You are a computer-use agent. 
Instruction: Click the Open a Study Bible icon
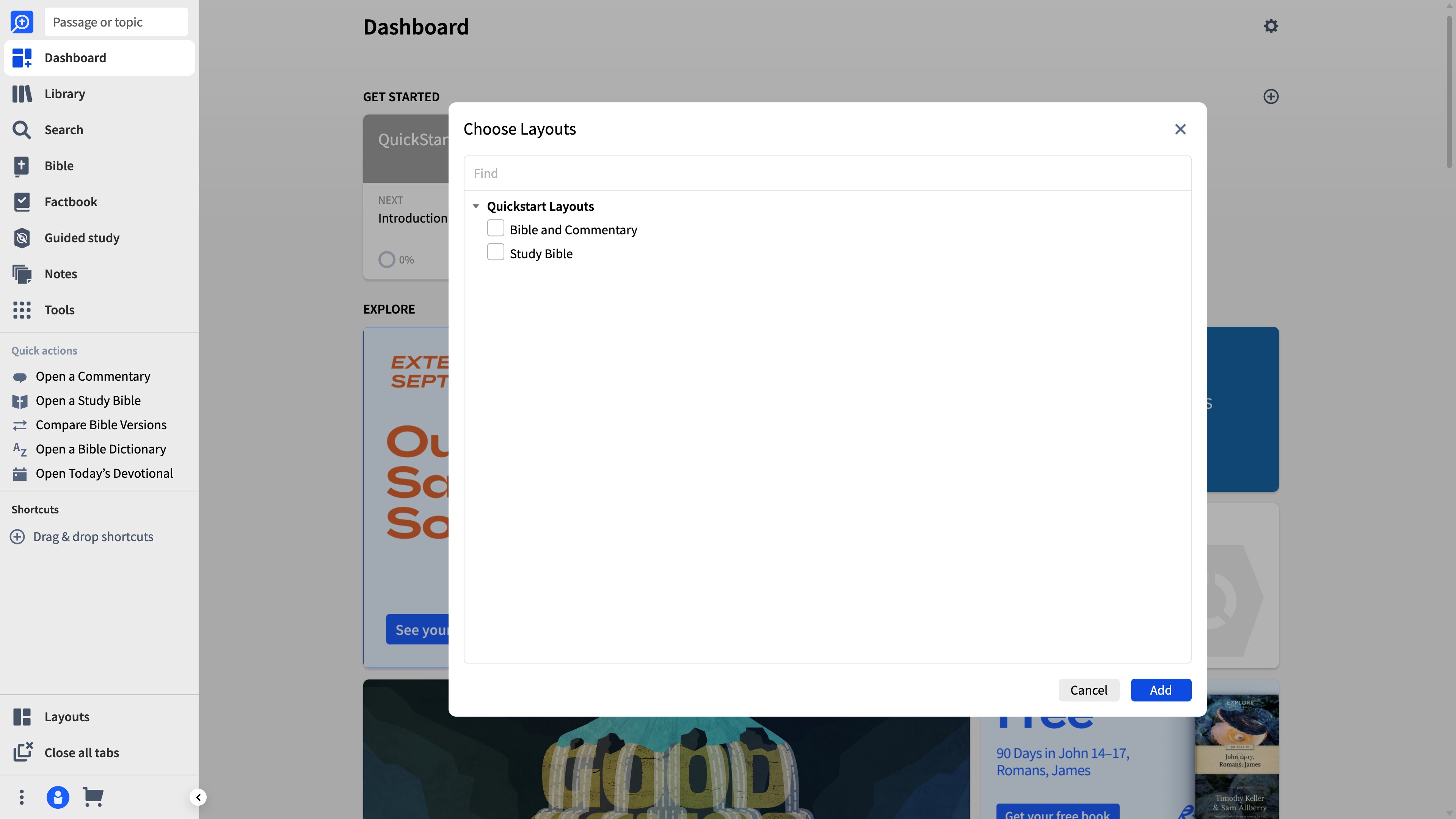20,401
